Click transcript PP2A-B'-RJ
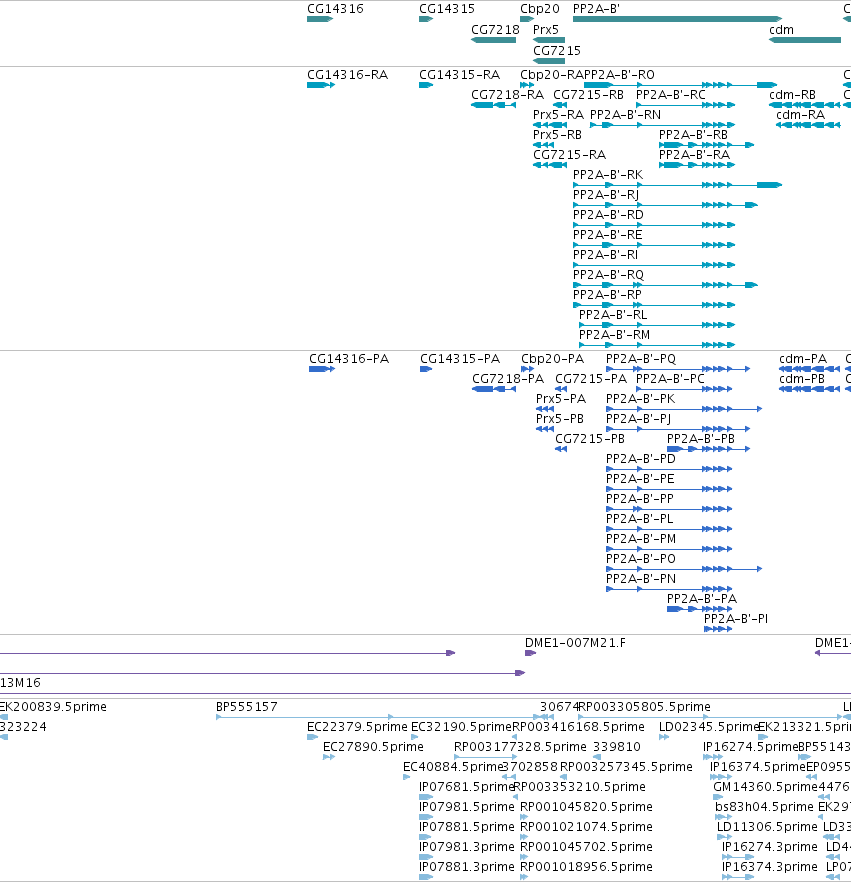Viewport: 851px width, 882px height. [x=665, y=205]
